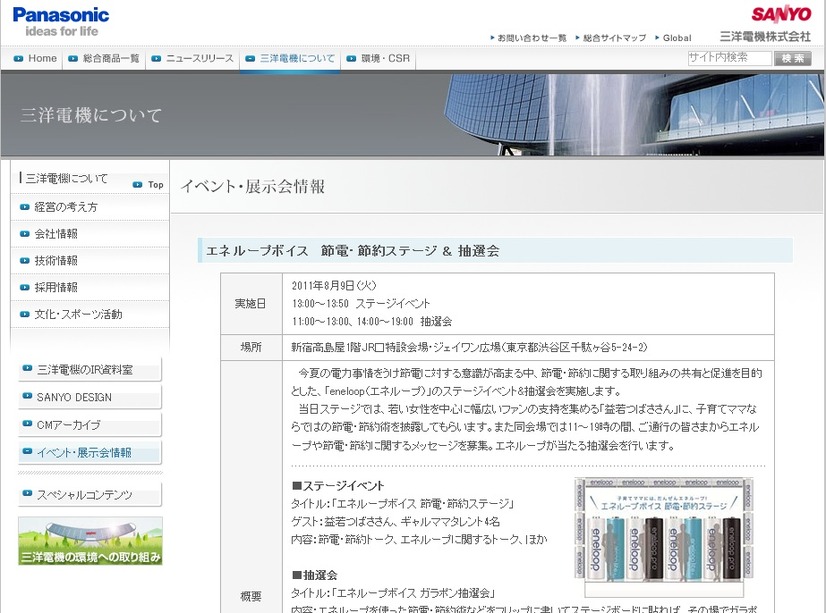Select the Home navigation tab
This screenshot has width=826, height=613.
tap(35, 58)
